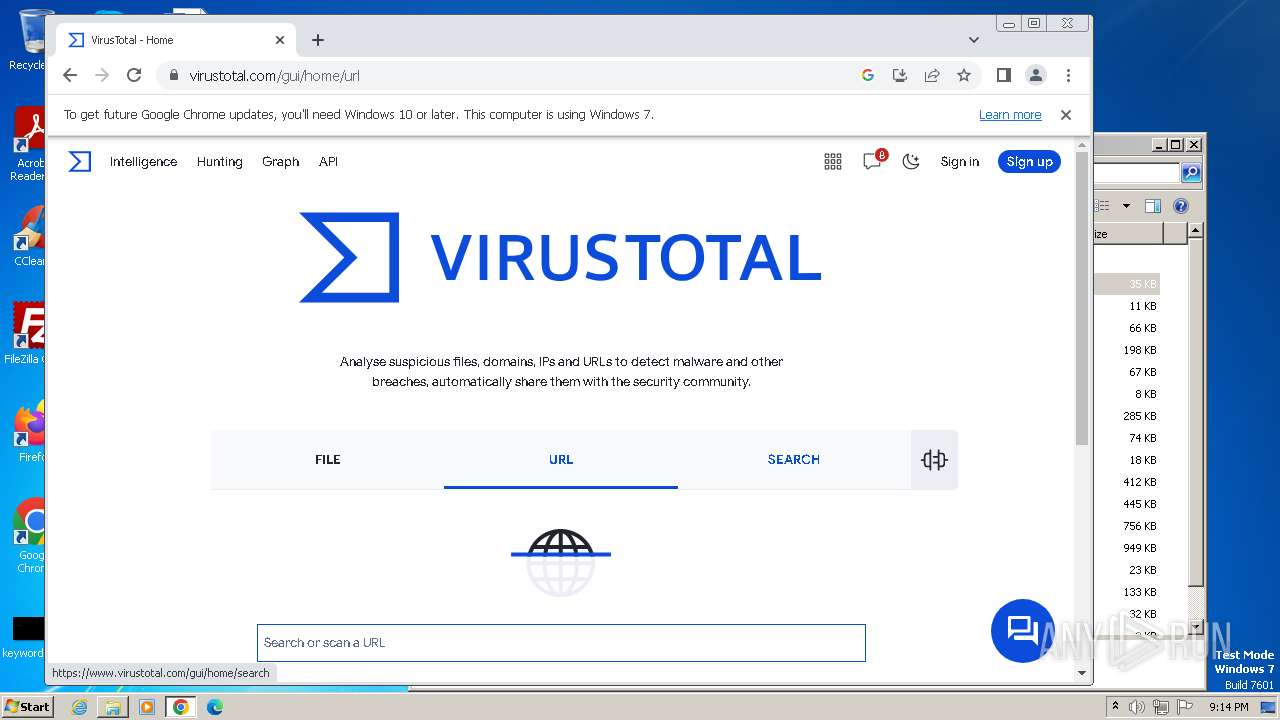Open the API menu item
1280x720 pixels.
328,161
